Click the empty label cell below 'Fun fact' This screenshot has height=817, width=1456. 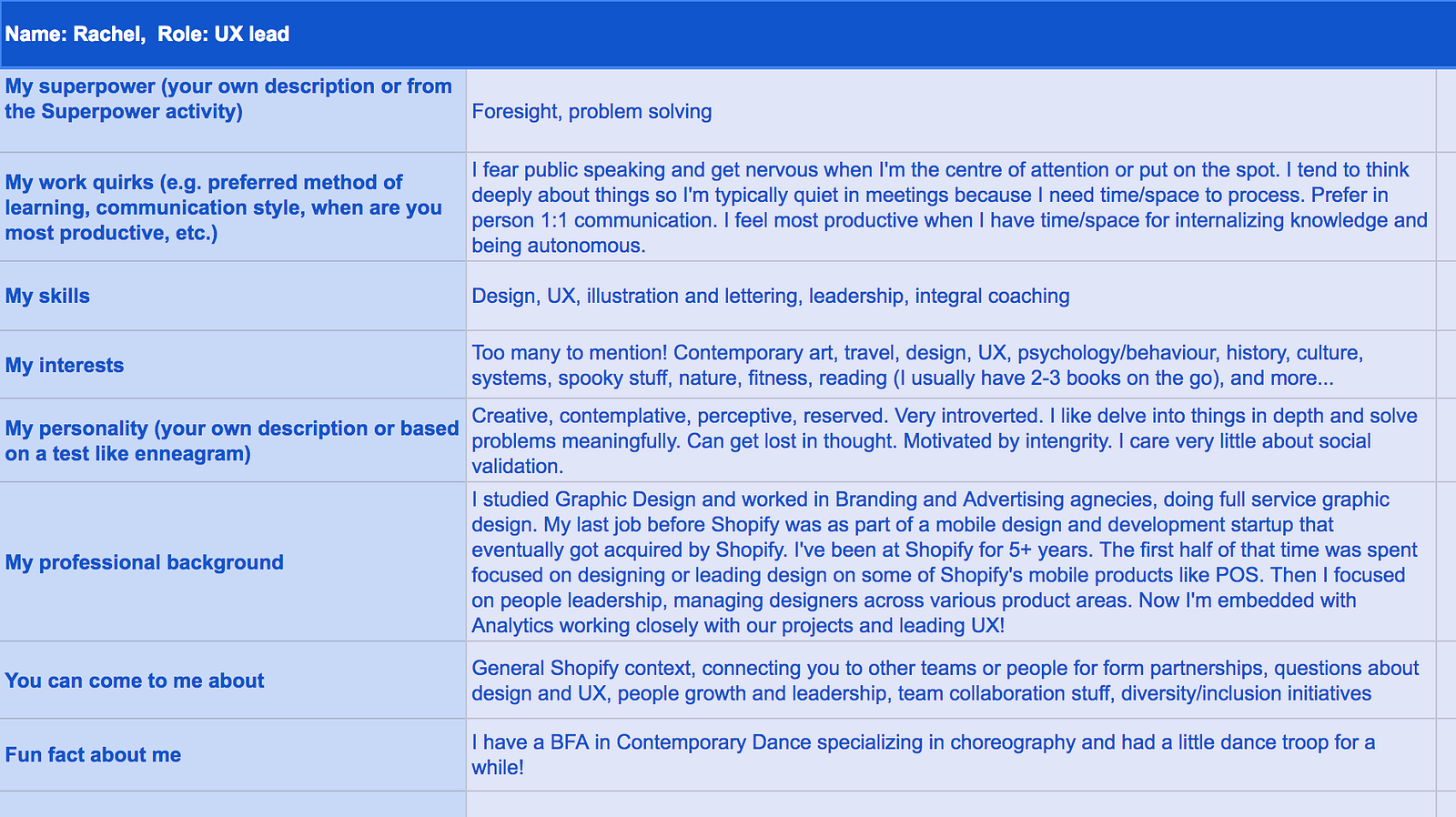coord(233,804)
